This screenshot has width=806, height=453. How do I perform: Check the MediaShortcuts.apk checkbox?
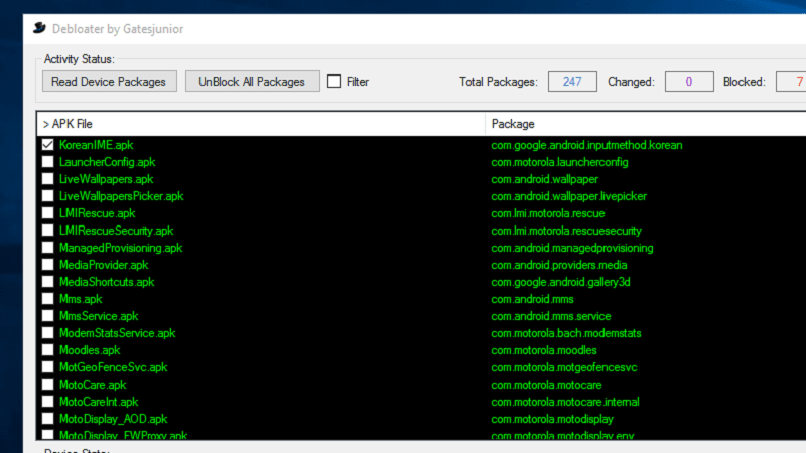47,282
